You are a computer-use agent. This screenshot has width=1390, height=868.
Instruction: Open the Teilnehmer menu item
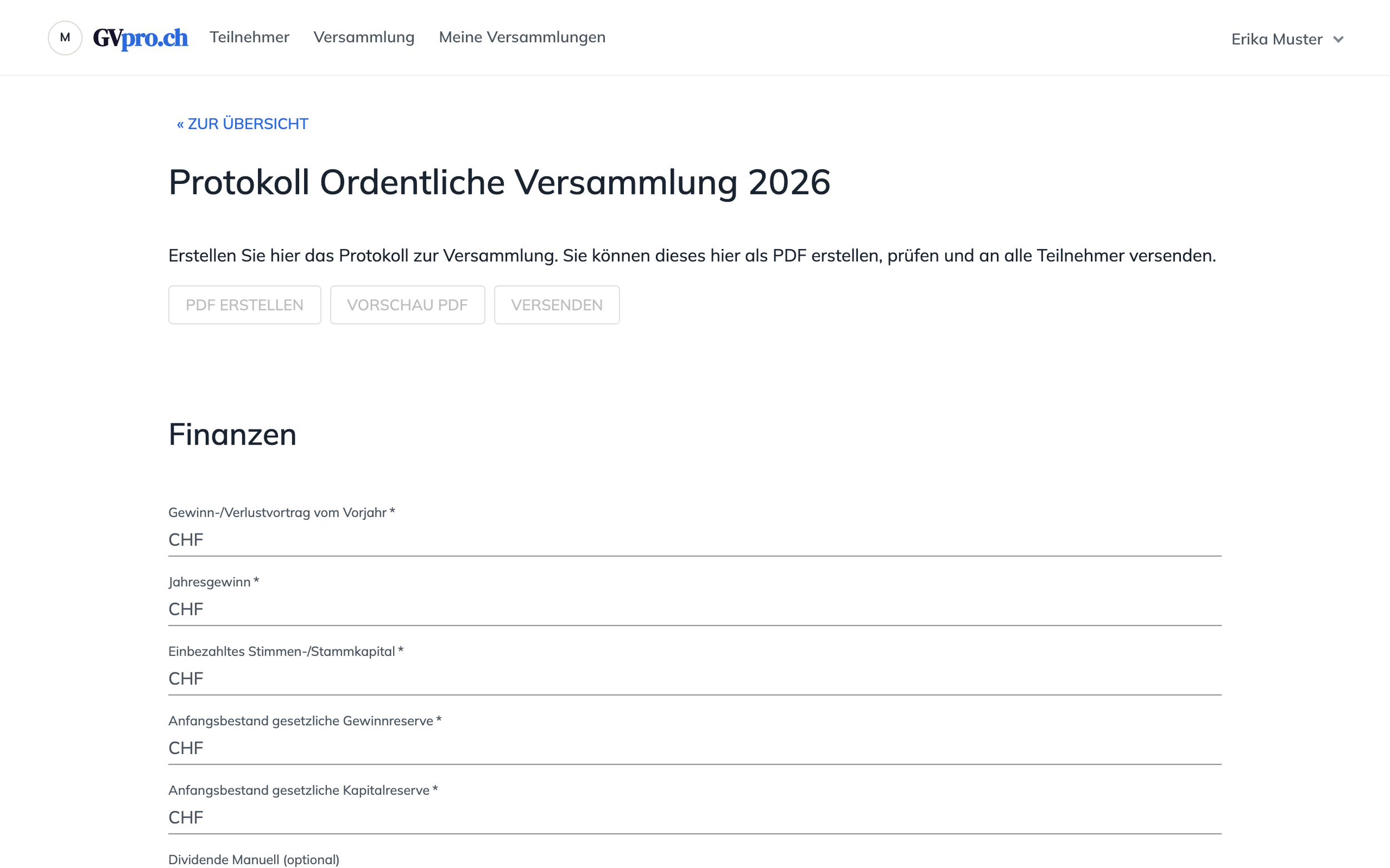249,37
